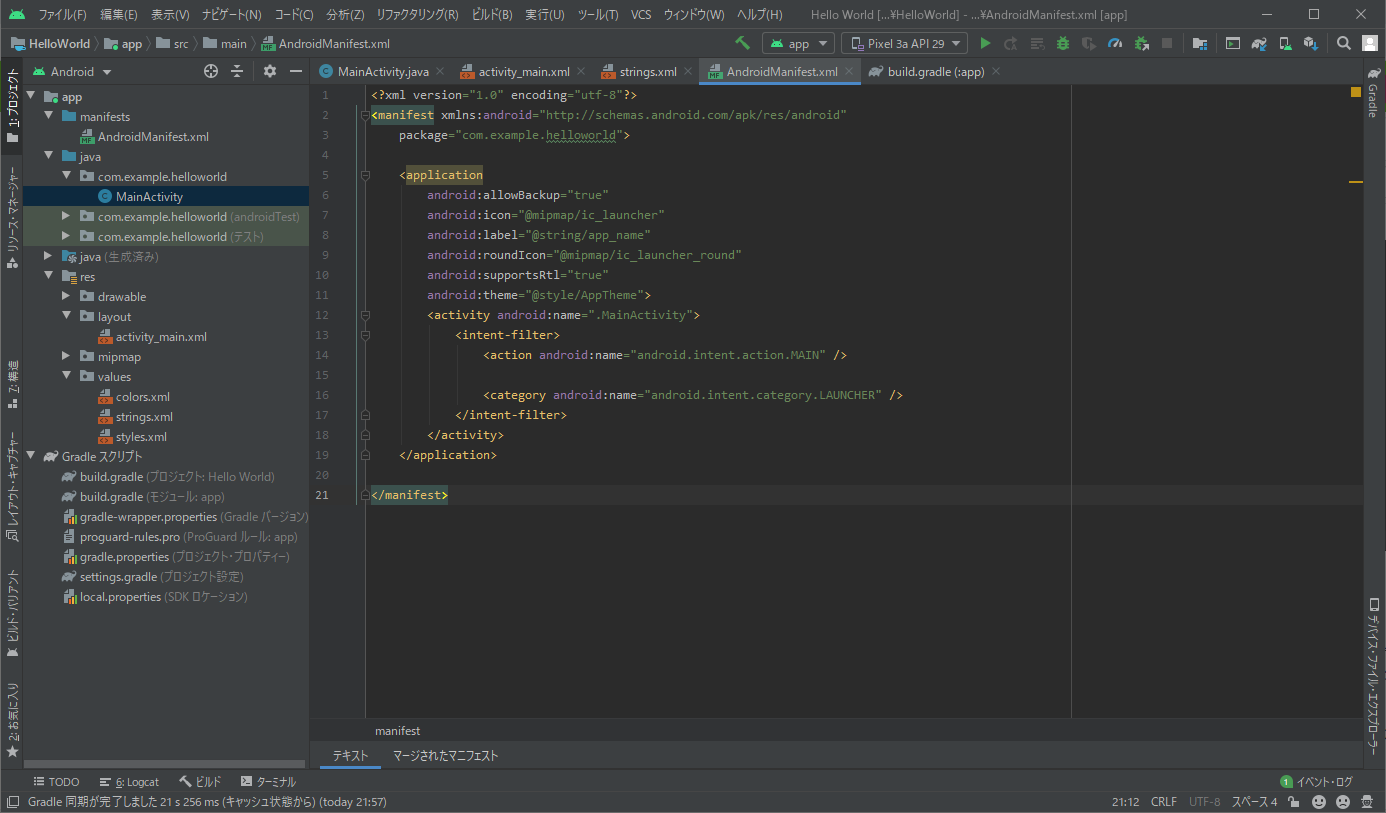1386x813 pixels.
Task: Toggle the ビルド・バリアント side tool window
Action: (x=12, y=612)
